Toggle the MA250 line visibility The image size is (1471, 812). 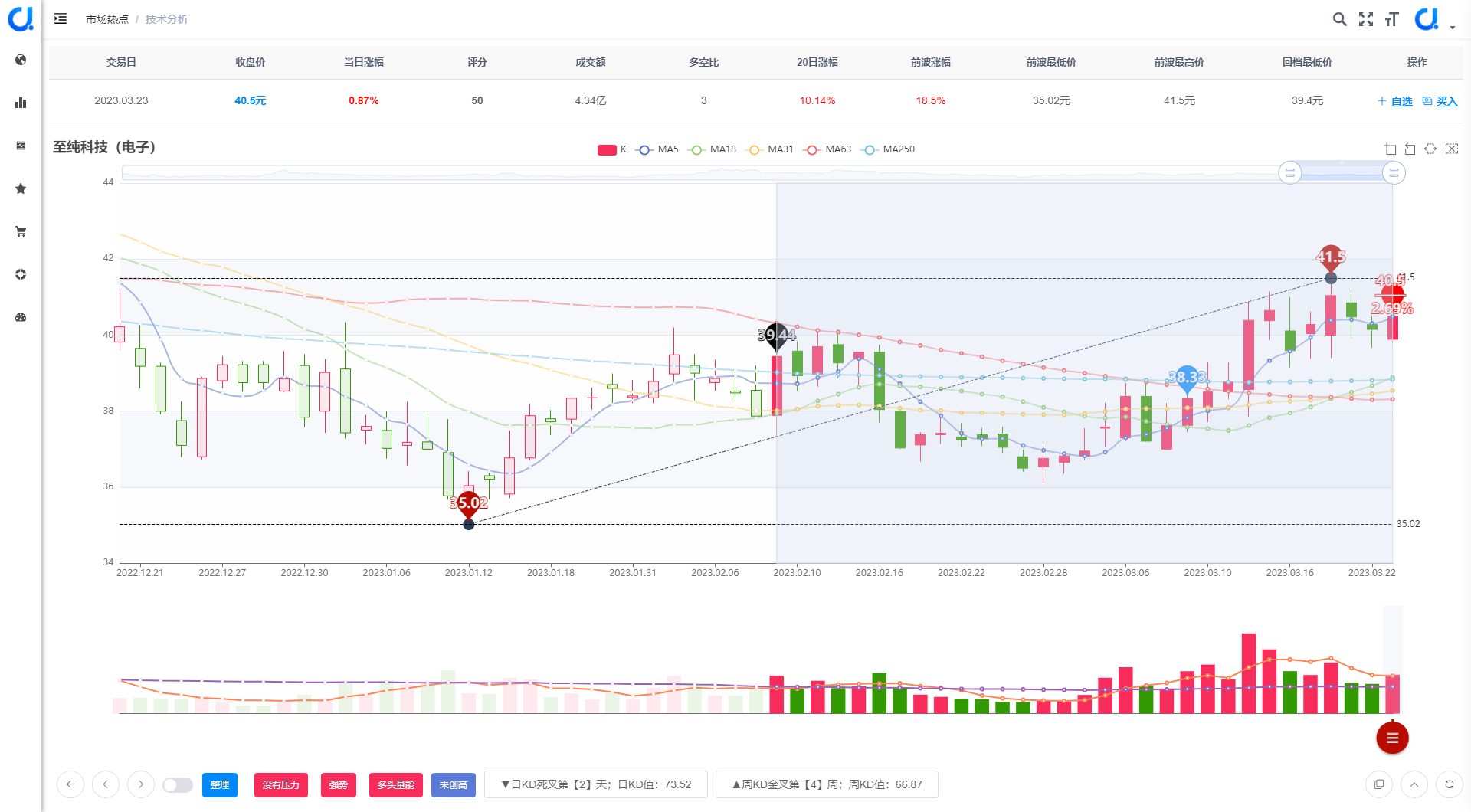coord(889,149)
